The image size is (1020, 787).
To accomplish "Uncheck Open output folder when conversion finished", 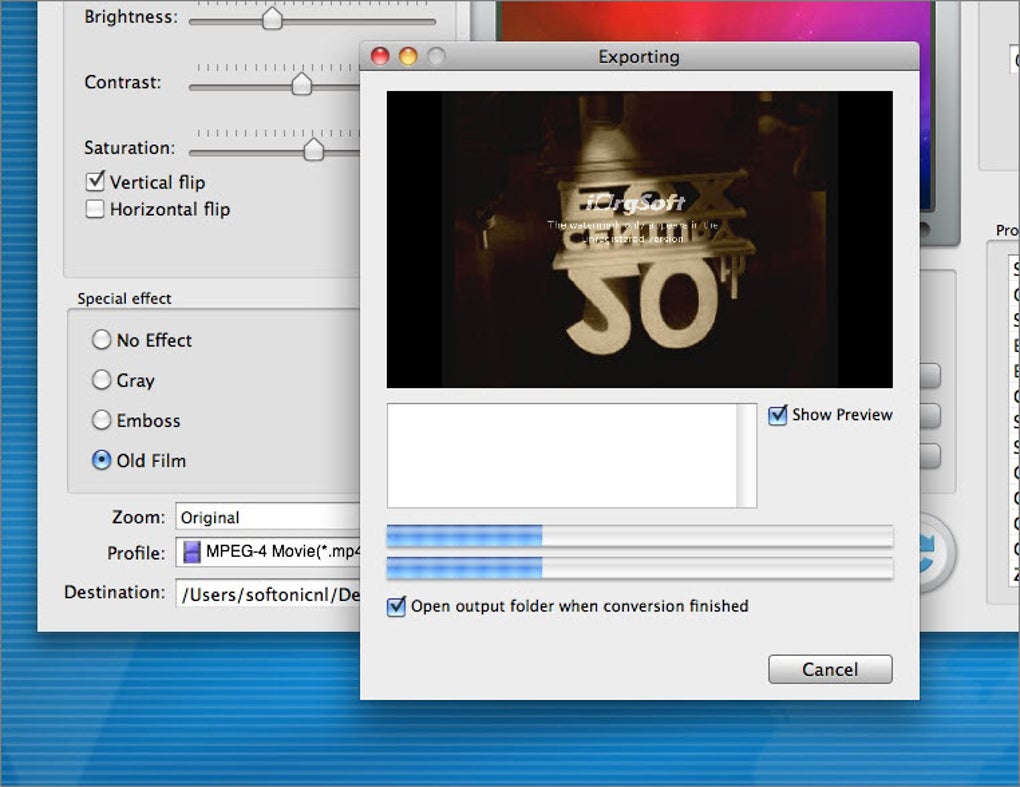I will coord(395,606).
